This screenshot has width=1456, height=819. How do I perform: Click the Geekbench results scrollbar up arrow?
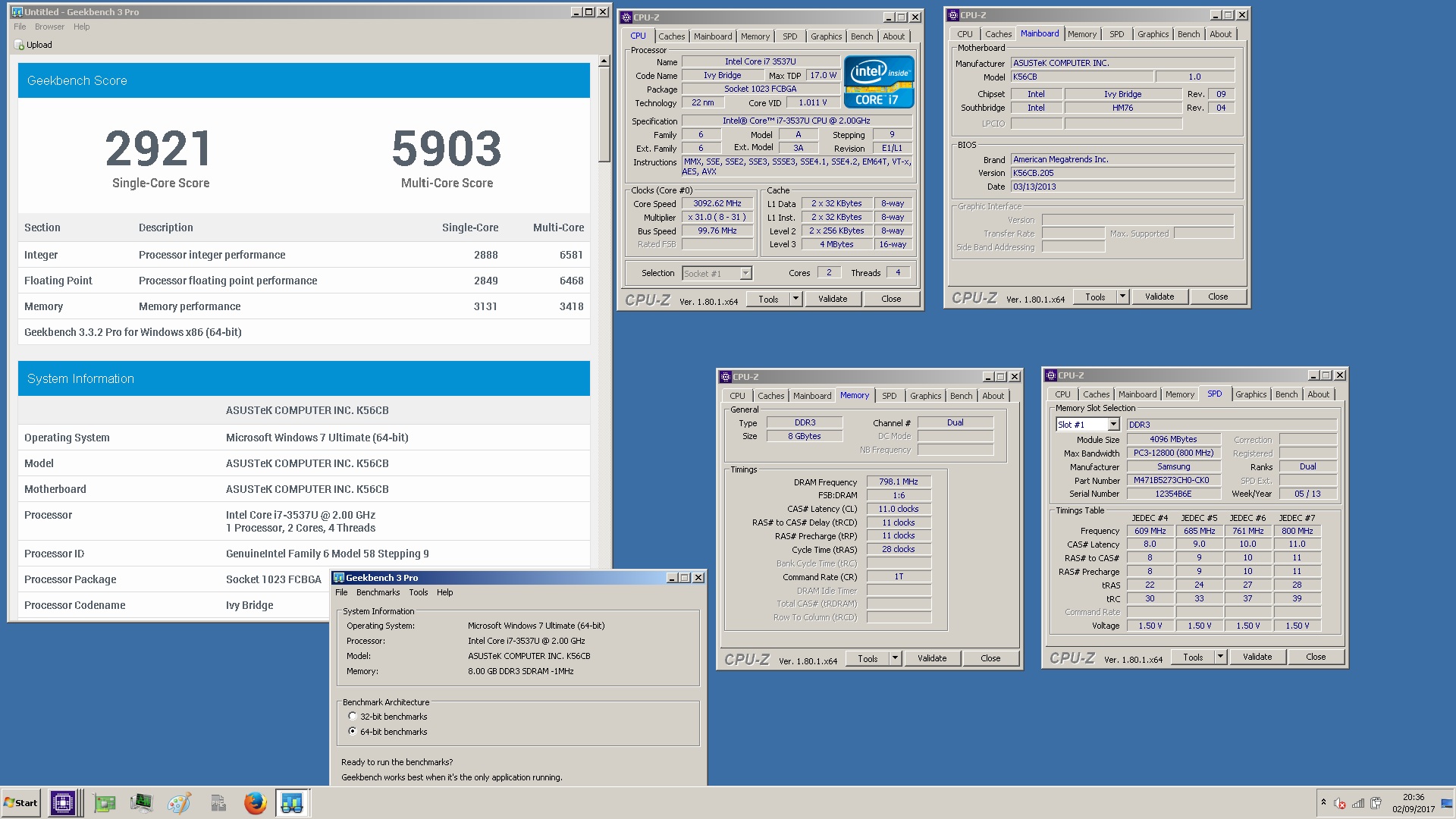[604, 61]
